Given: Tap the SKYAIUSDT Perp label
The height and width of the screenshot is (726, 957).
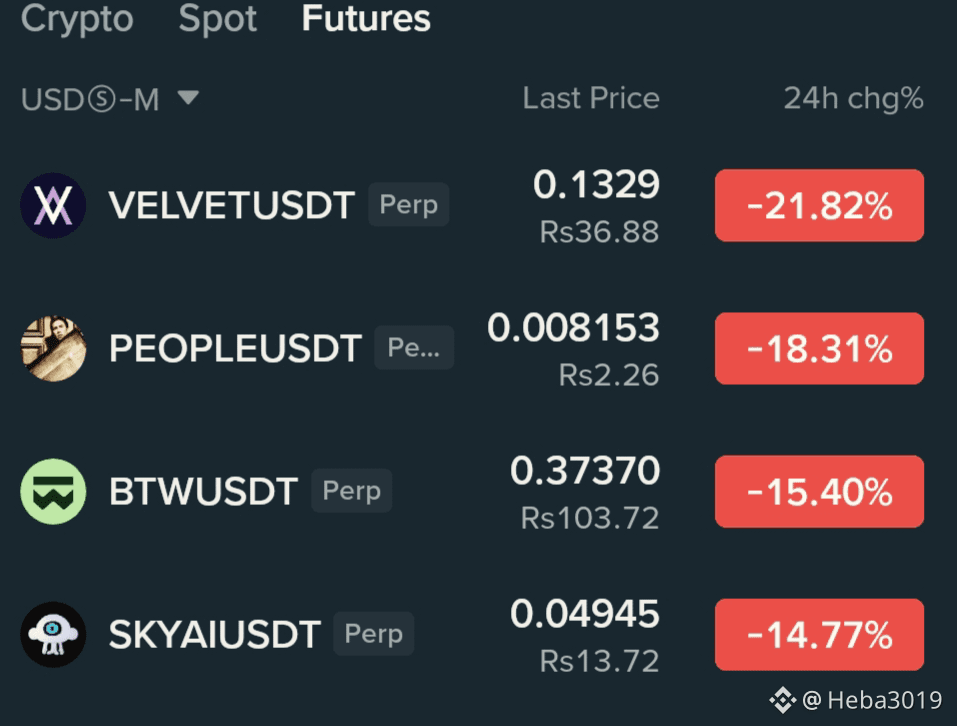Looking at the screenshot, I should pyautogui.click(x=374, y=634).
